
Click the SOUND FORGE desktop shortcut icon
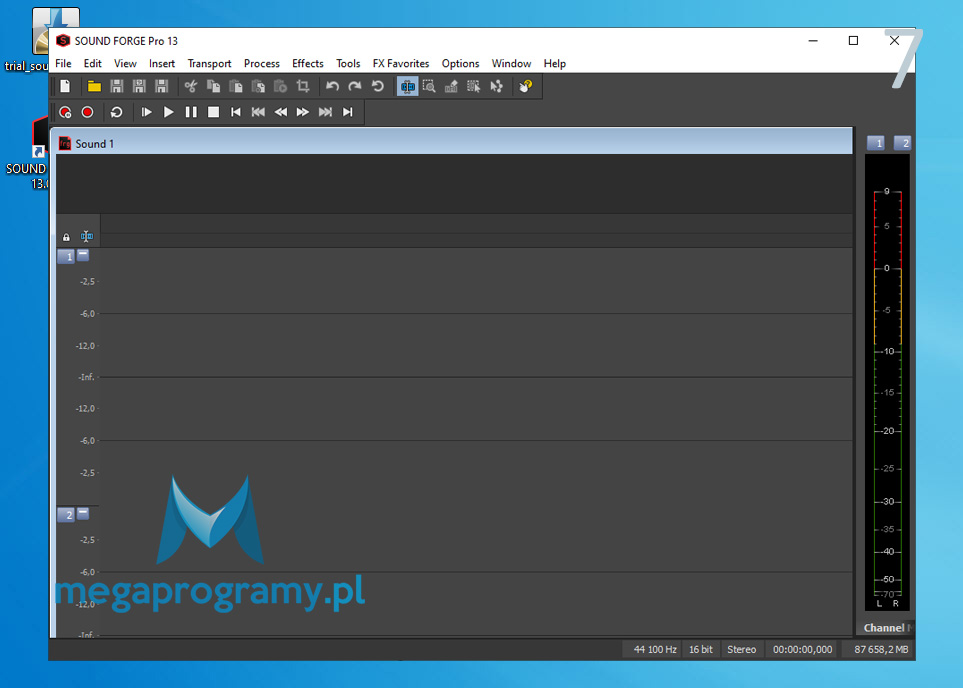click(39, 136)
